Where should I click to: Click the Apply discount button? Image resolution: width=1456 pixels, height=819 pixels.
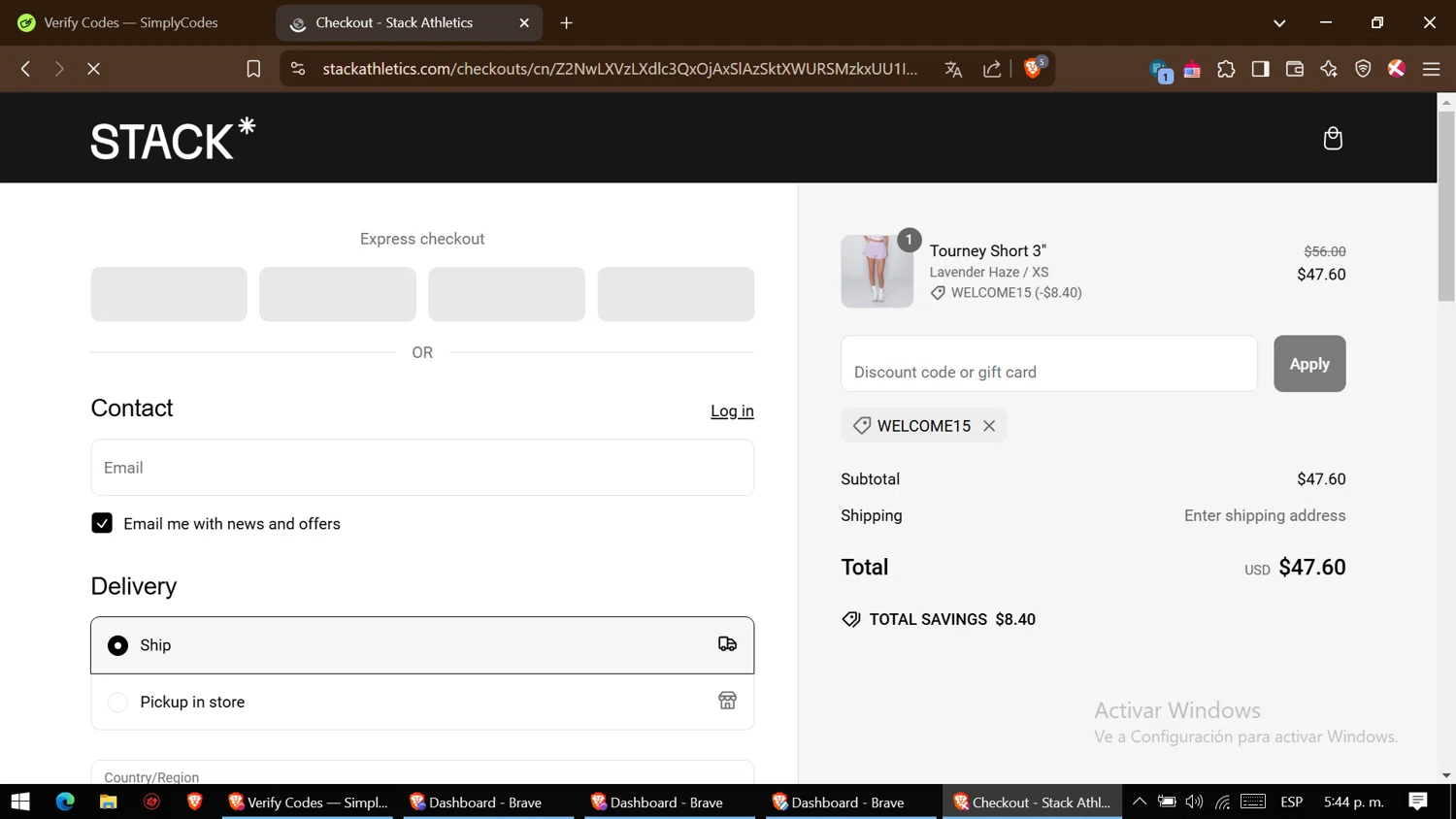tap(1309, 364)
